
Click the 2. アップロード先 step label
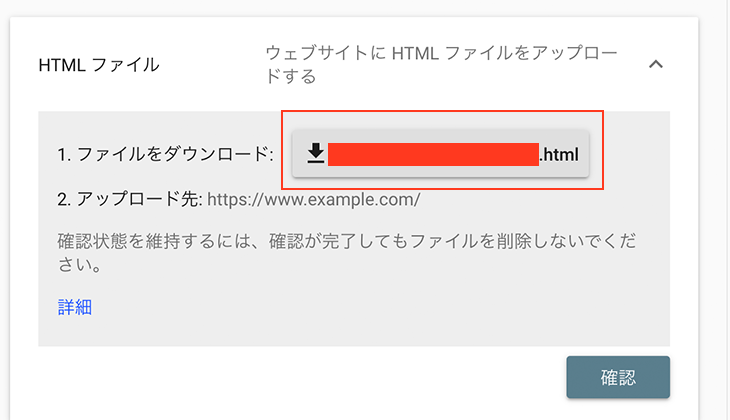130,200
